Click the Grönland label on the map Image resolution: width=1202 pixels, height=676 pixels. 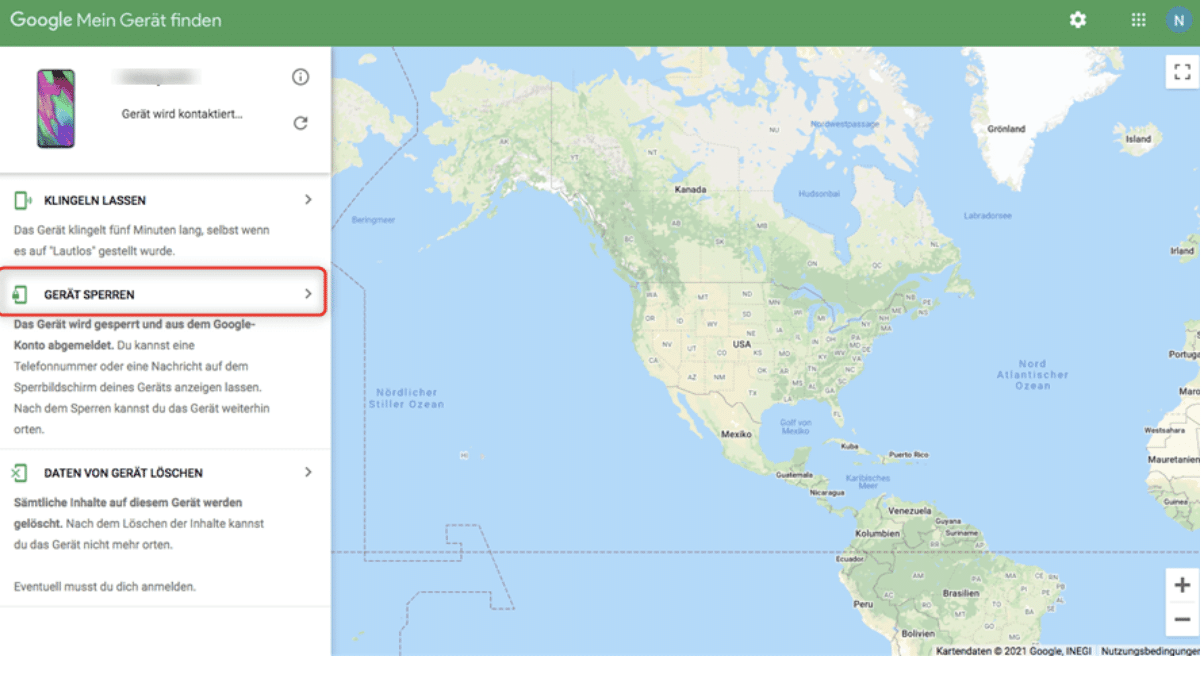click(x=1006, y=129)
